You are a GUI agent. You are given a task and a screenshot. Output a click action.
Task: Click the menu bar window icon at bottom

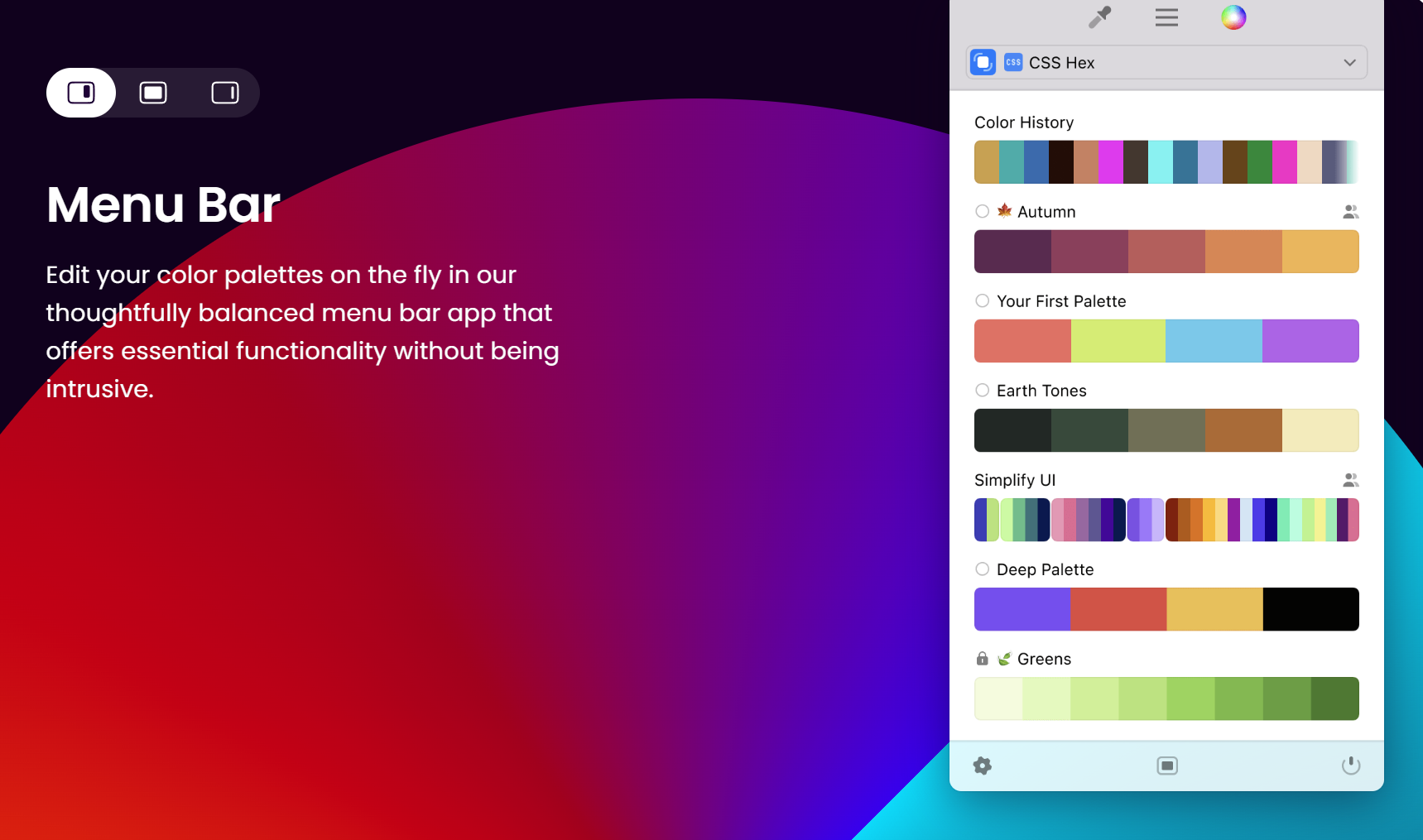point(1167,766)
